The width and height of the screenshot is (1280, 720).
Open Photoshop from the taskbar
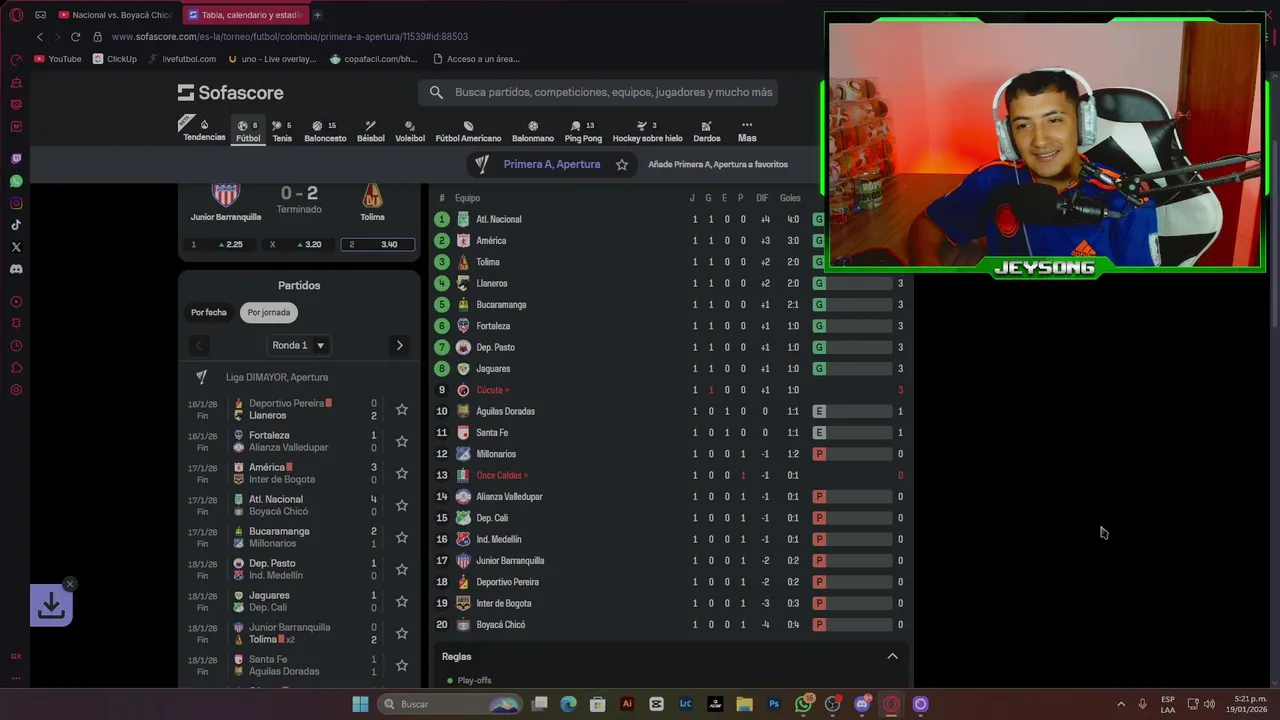(774, 704)
